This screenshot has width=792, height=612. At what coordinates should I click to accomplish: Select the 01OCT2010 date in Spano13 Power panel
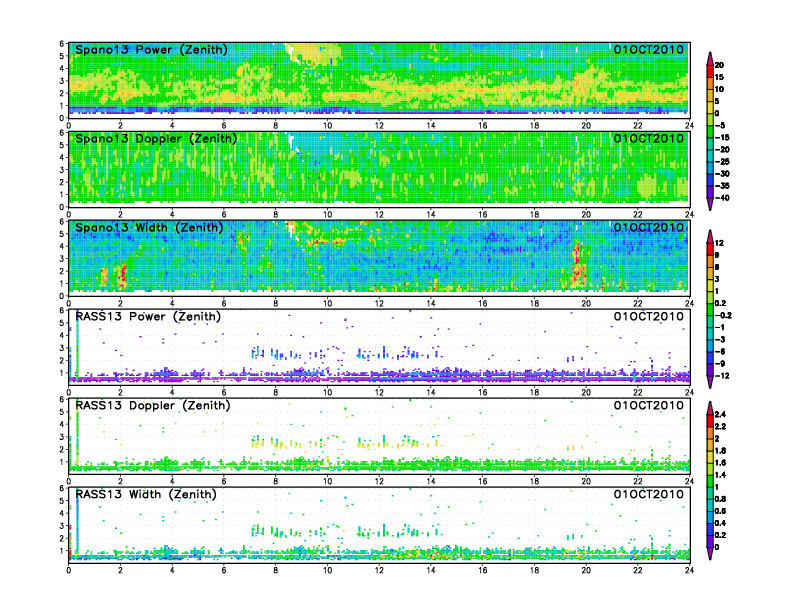[649, 50]
